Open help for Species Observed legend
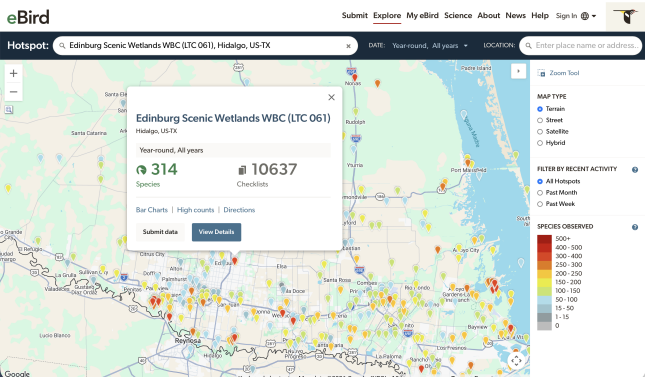 point(635,227)
